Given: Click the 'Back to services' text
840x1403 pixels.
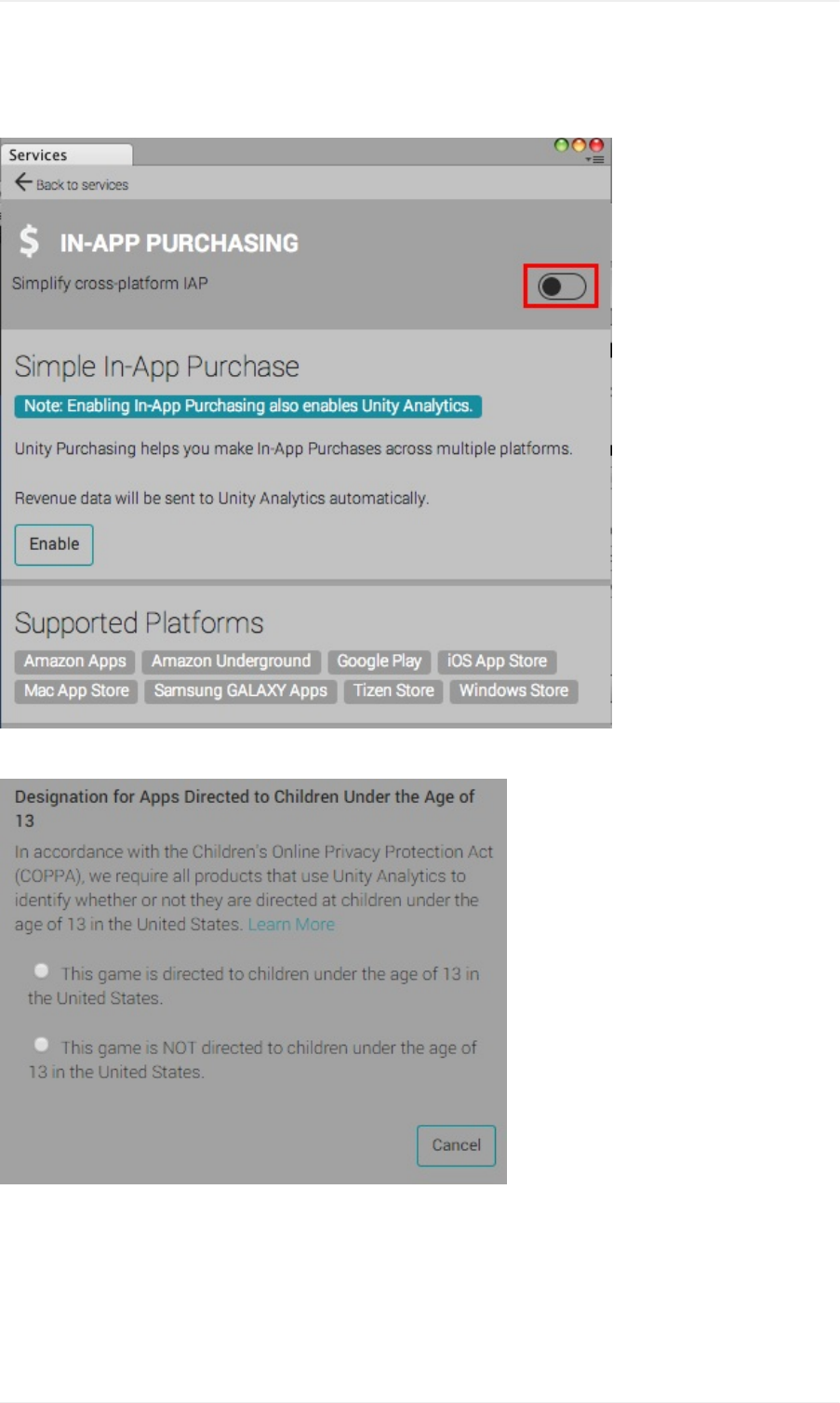Looking at the screenshot, I should click(x=82, y=185).
